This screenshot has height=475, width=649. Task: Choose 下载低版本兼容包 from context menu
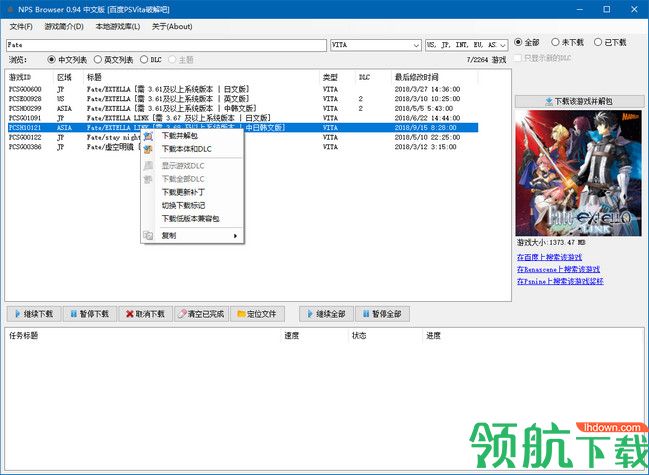coord(192,218)
